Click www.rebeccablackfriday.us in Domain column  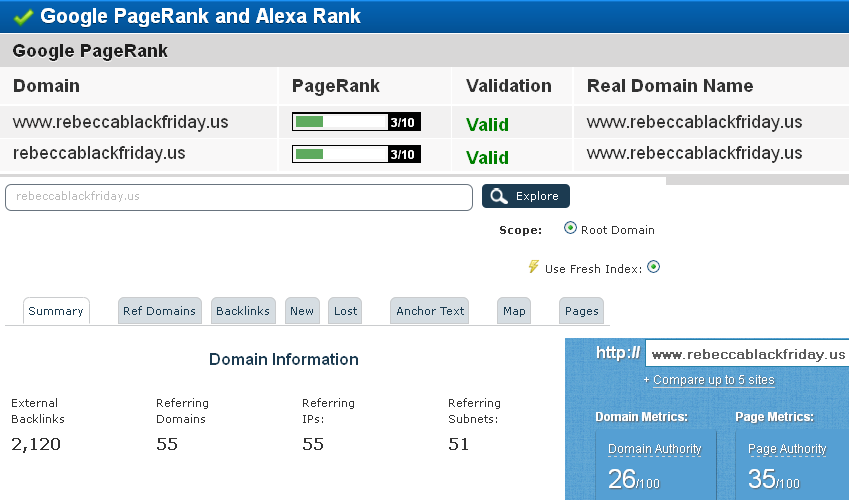(x=121, y=122)
